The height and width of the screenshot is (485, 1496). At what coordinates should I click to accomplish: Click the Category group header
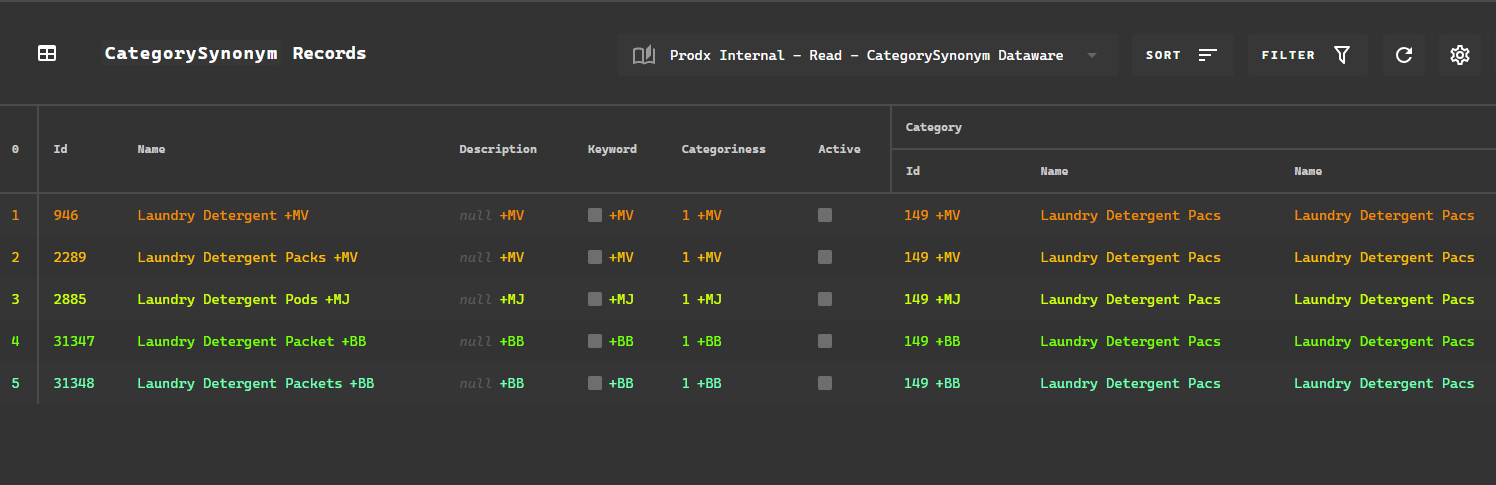[933, 127]
